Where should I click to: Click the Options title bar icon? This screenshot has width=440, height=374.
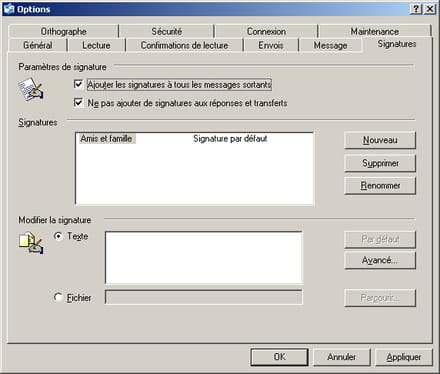[9, 9]
